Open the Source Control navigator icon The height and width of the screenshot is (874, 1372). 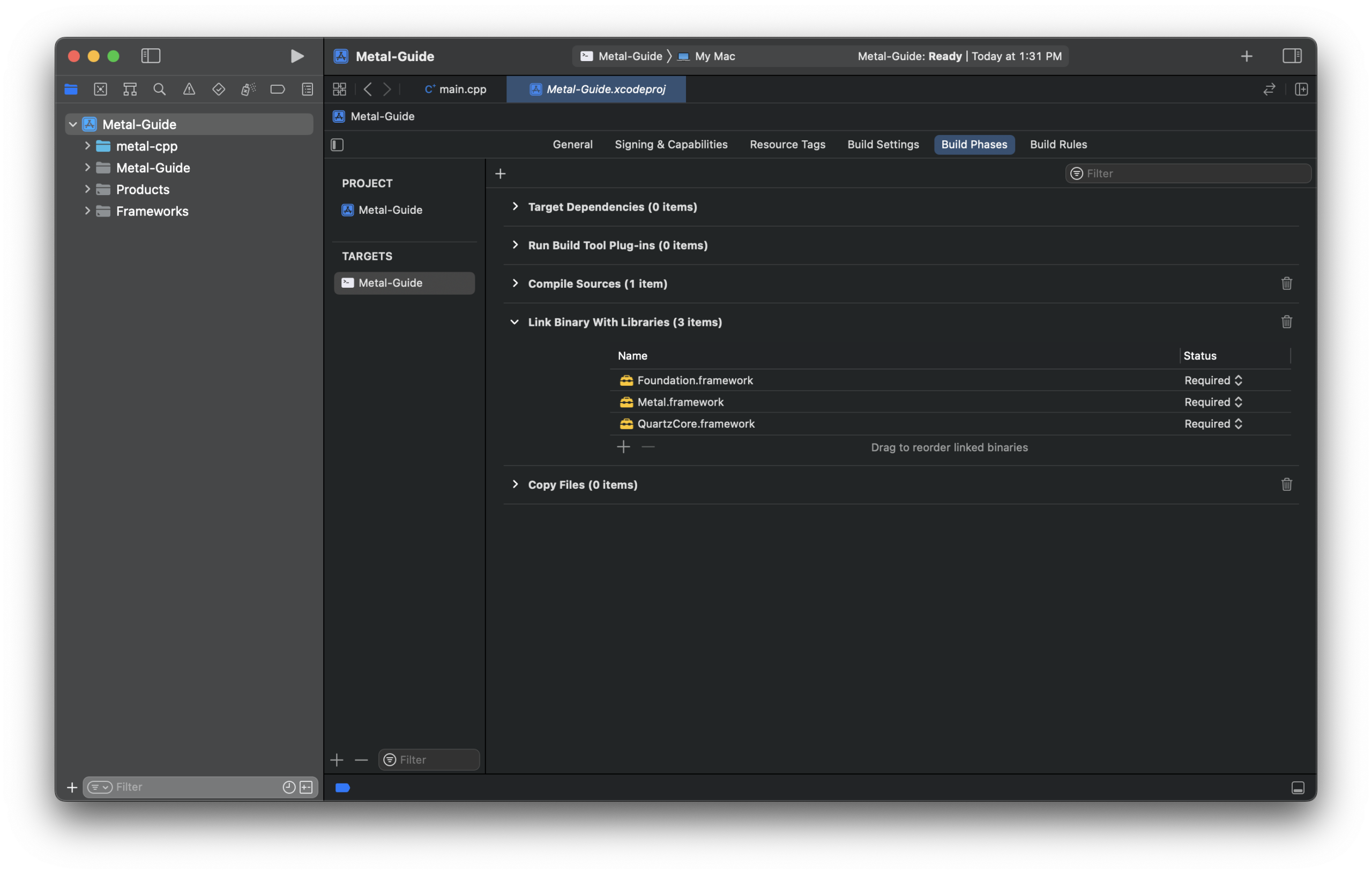pos(100,89)
